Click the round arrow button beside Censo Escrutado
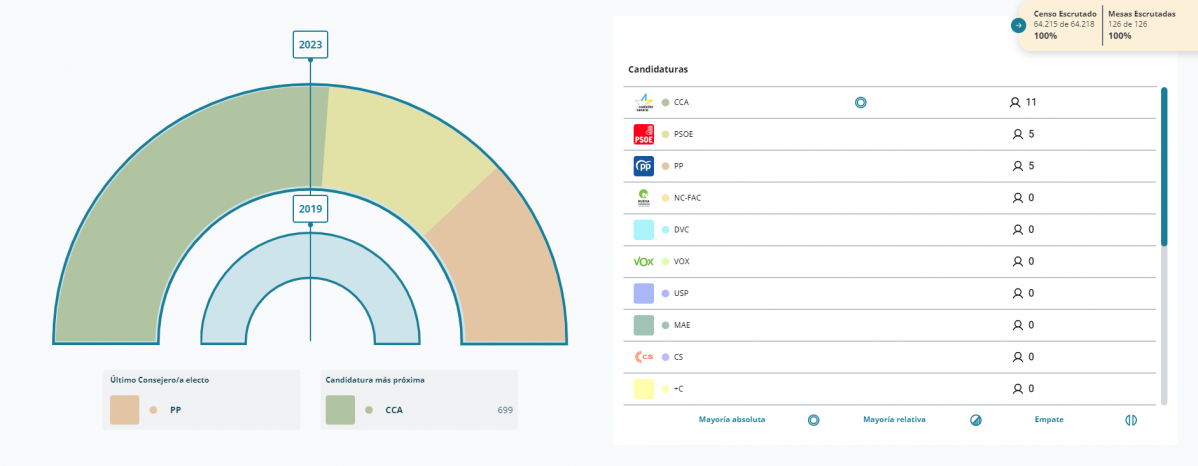The height and width of the screenshot is (466, 1198). 1018,25
